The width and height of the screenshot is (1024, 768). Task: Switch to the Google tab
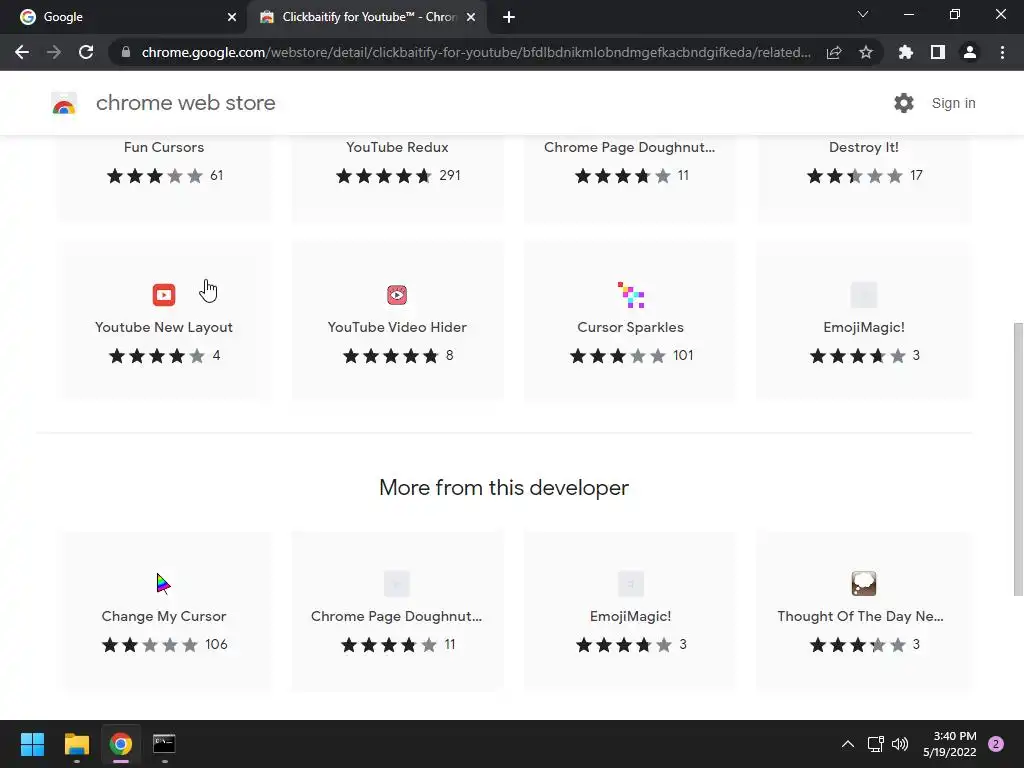pos(123,17)
